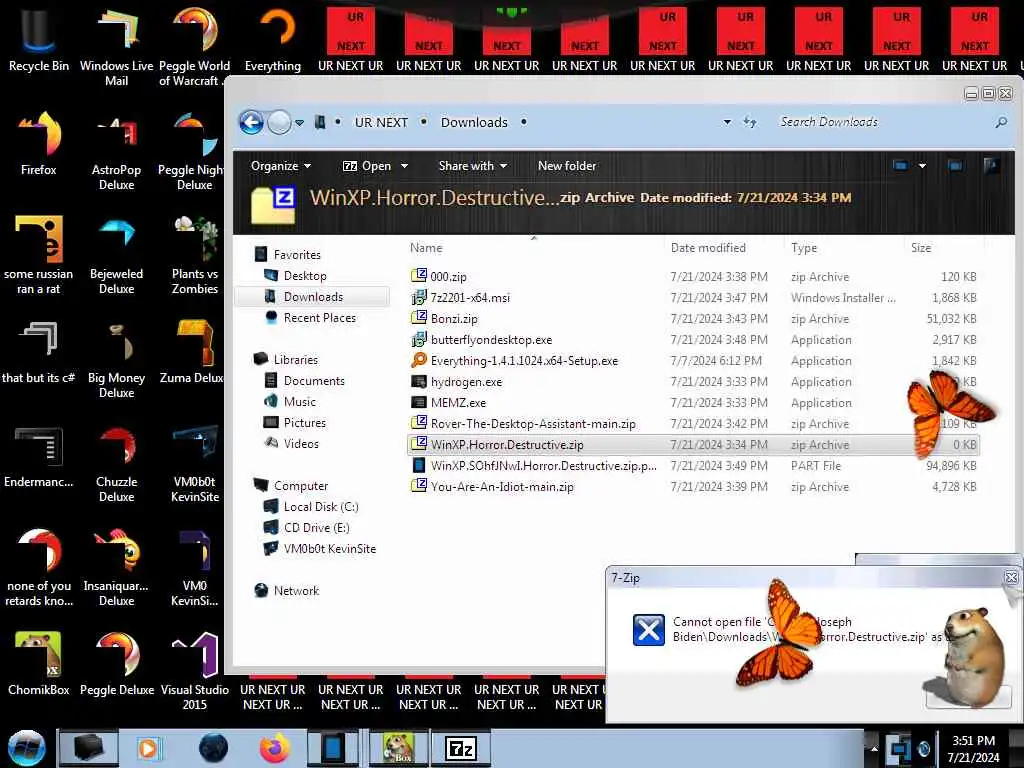Viewport: 1024px width, 768px height.
Task: Open Recent Places in navigation pane
Action: point(319,317)
